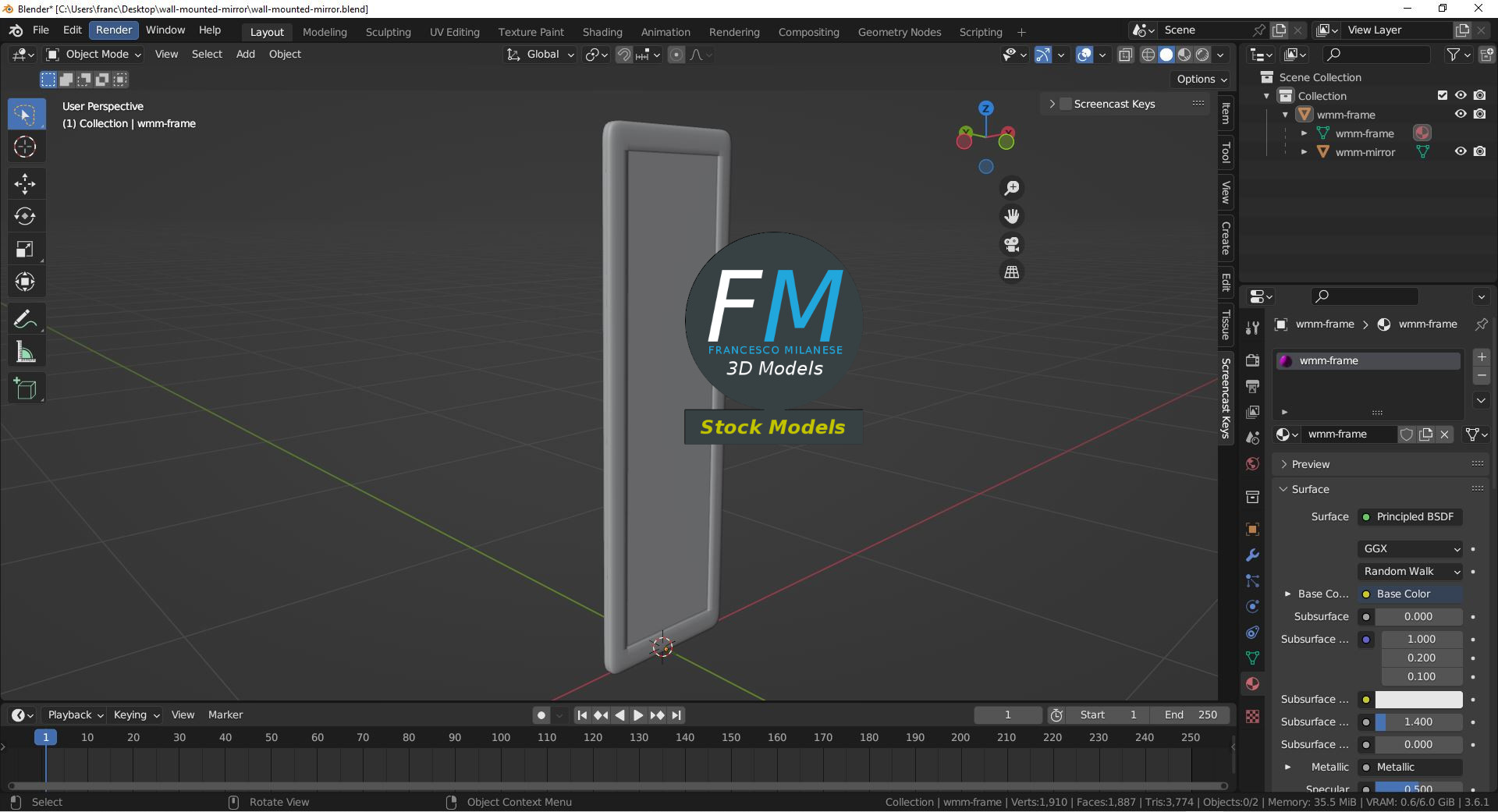Screen dimensions: 1498x812
Task: Unlink the wmm-frame material datablock
Action: click(1445, 434)
